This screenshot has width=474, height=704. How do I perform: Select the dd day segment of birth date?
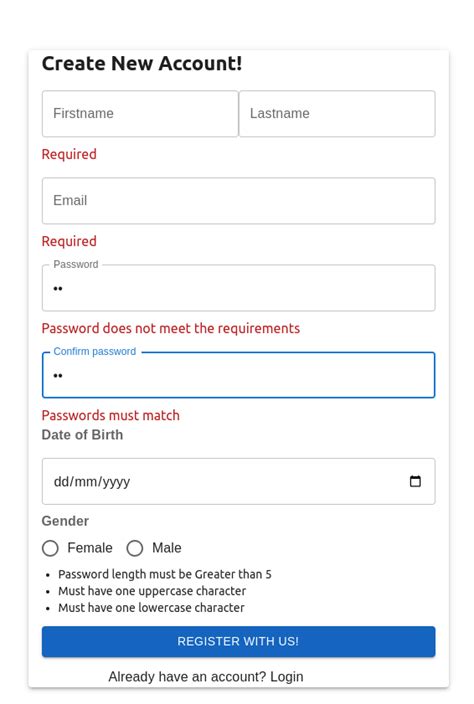pyautogui.click(x=61, y=482)
